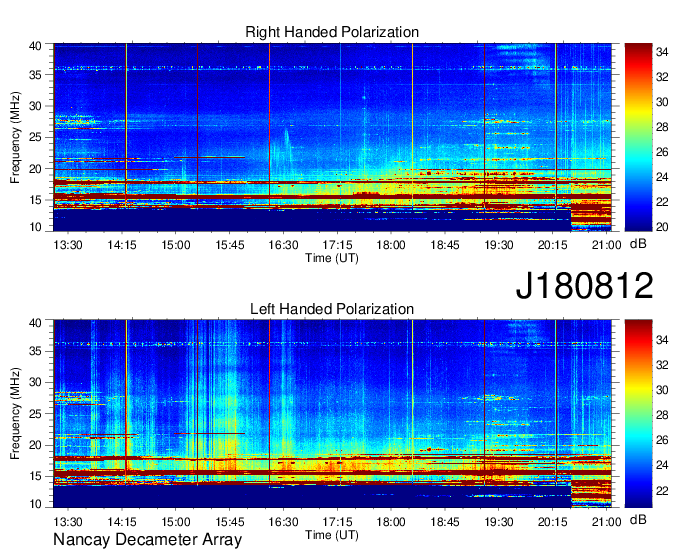Click the 16:30 tick on Left Handed plot
The width and height of the screenshot is (680, 552).
click(283, 522)
